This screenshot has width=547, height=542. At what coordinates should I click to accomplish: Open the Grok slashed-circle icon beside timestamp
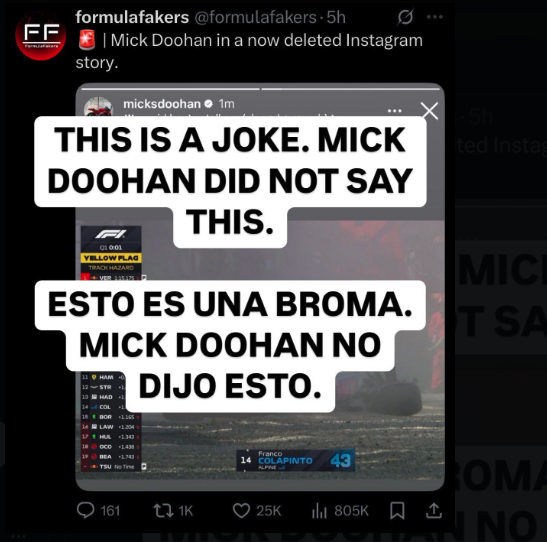pos(405,17)
